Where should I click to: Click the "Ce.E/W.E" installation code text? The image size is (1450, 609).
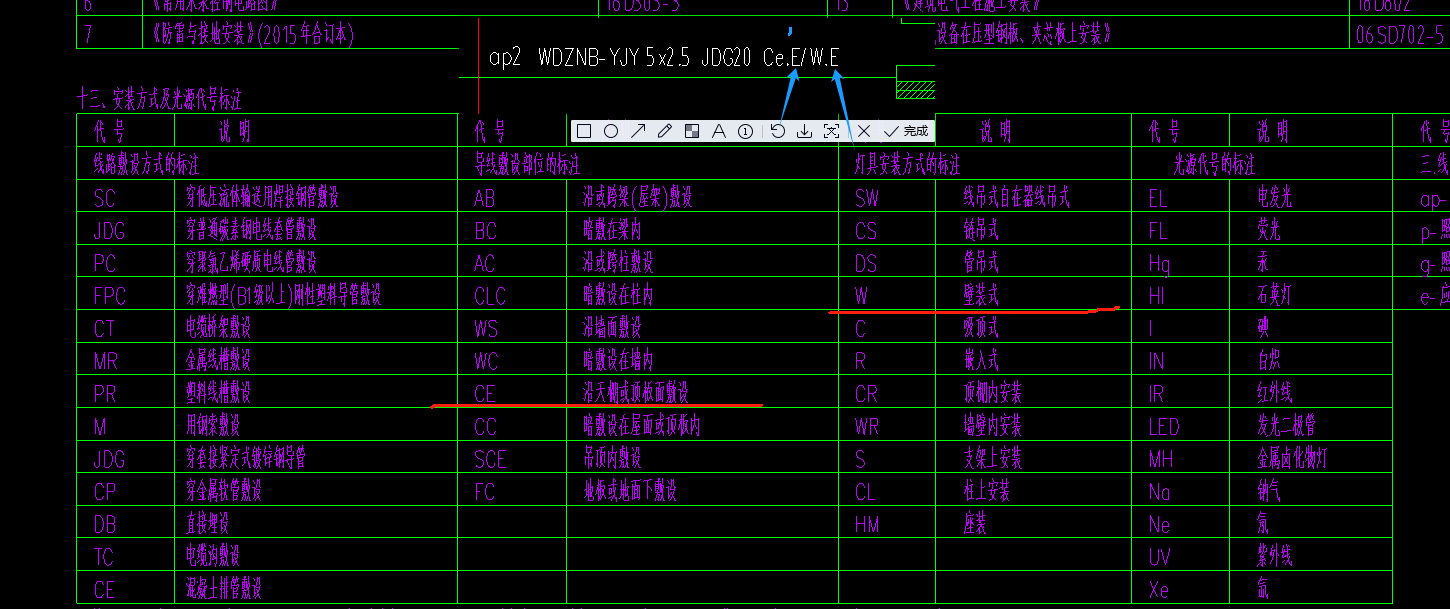(x=801, y=58)
